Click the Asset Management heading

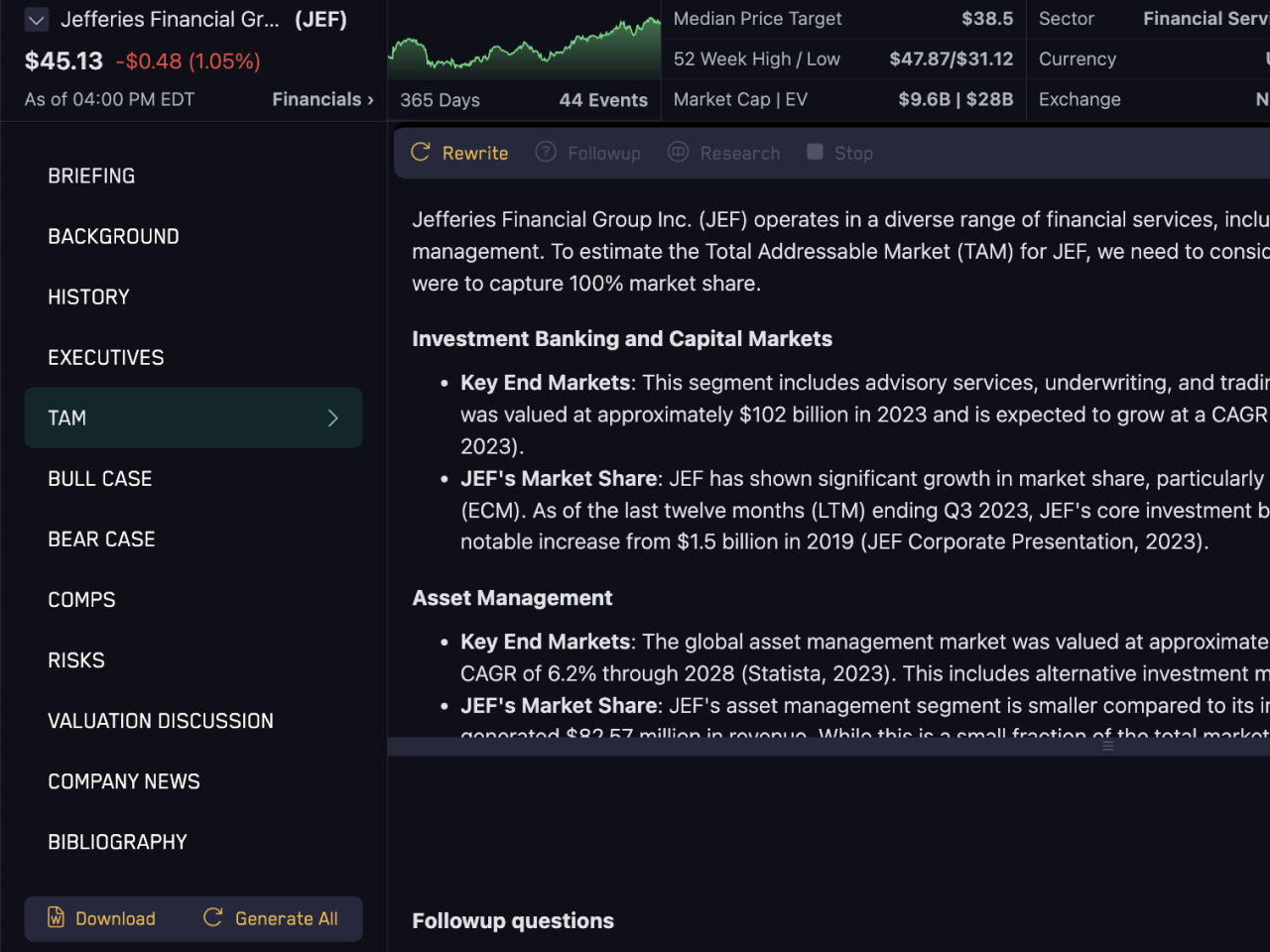click(x=512, y=598)
